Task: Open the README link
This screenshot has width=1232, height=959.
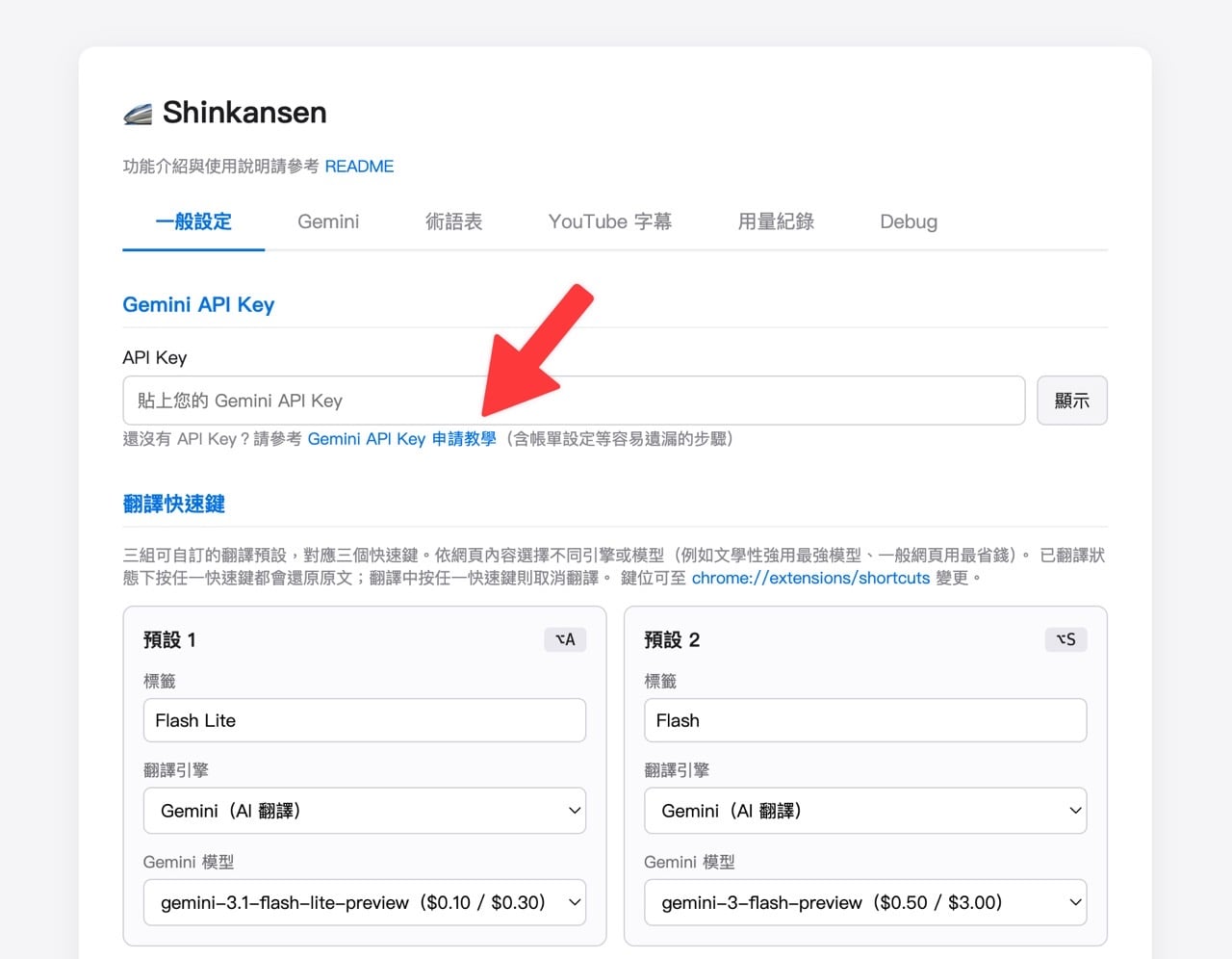Action: 359,167
